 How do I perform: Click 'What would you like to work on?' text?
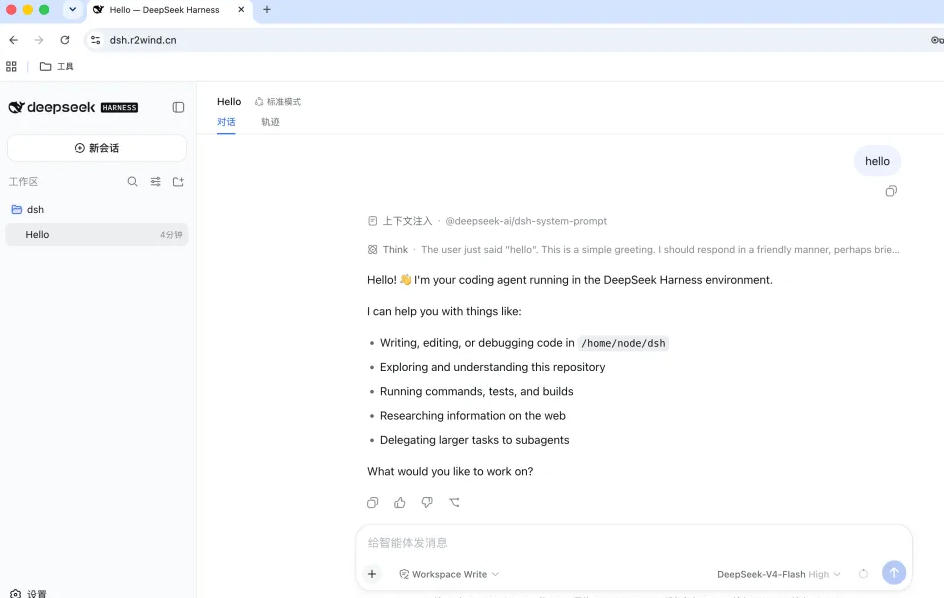pyautogui.click(x=450, y=472)
